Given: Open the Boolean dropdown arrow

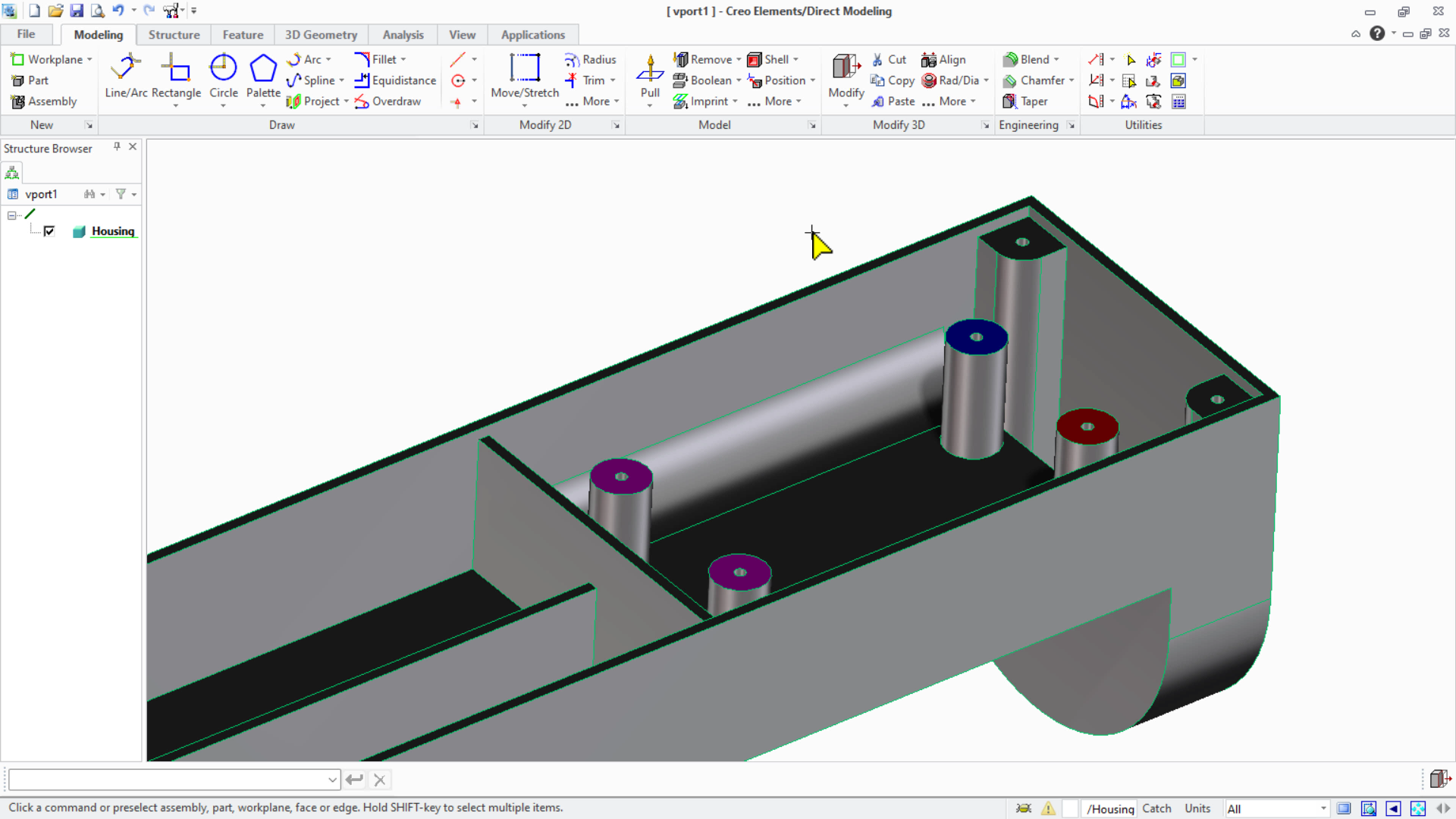Looking at the screenshot, I should coord(739,80).
